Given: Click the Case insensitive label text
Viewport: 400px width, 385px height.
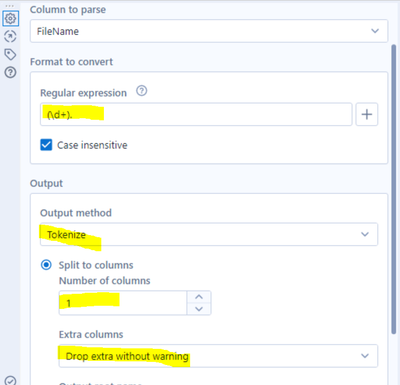Looking at the screenshot, I should pyautogui.click(x=92, y=145).
